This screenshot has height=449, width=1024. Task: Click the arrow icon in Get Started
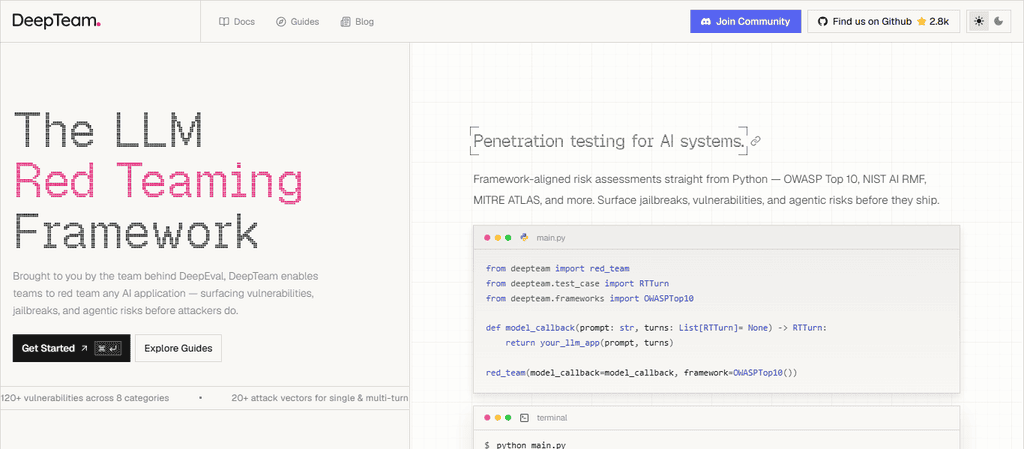click(x=84, y=348)
